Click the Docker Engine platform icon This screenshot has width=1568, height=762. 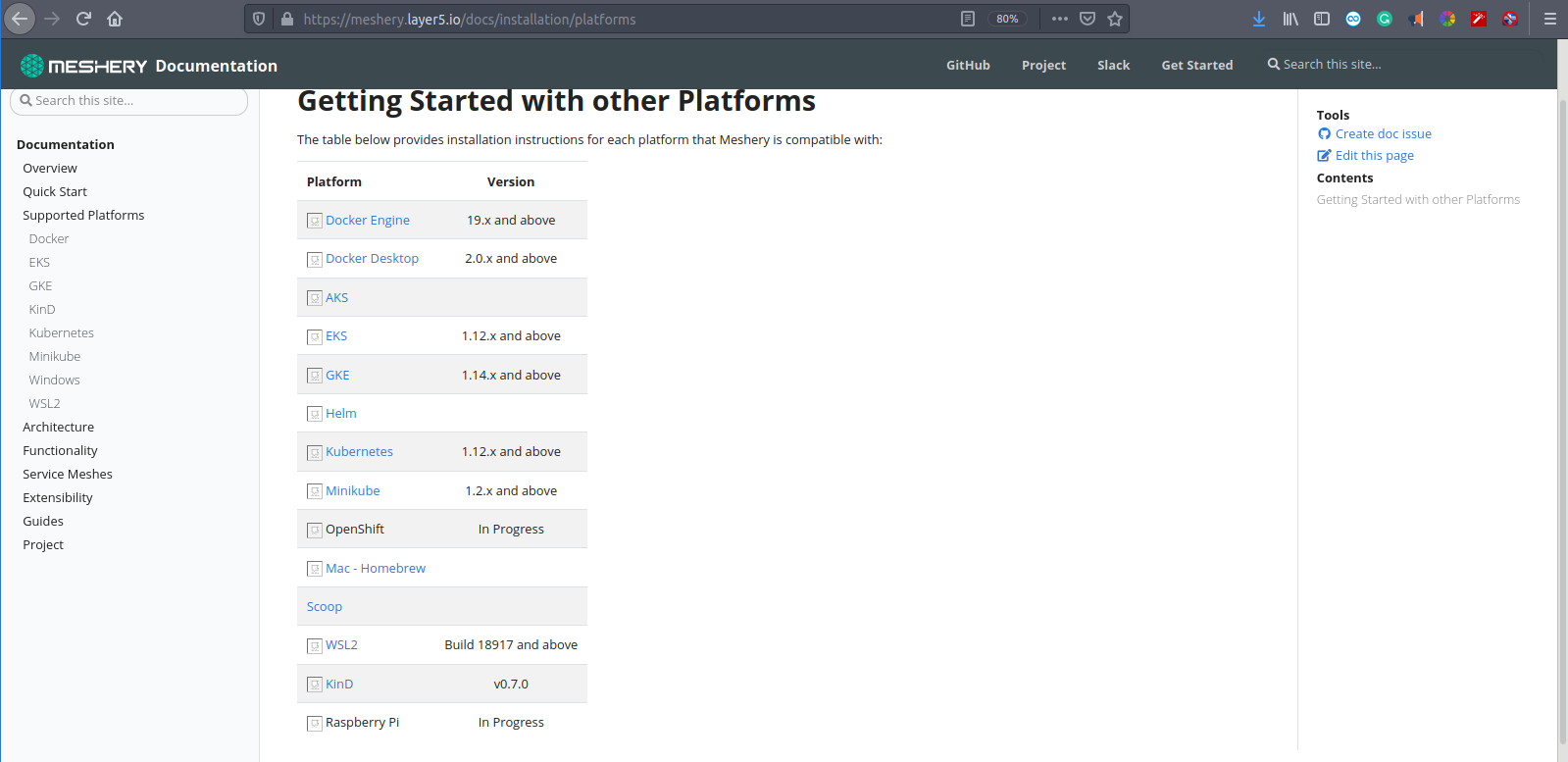point(315,221)
